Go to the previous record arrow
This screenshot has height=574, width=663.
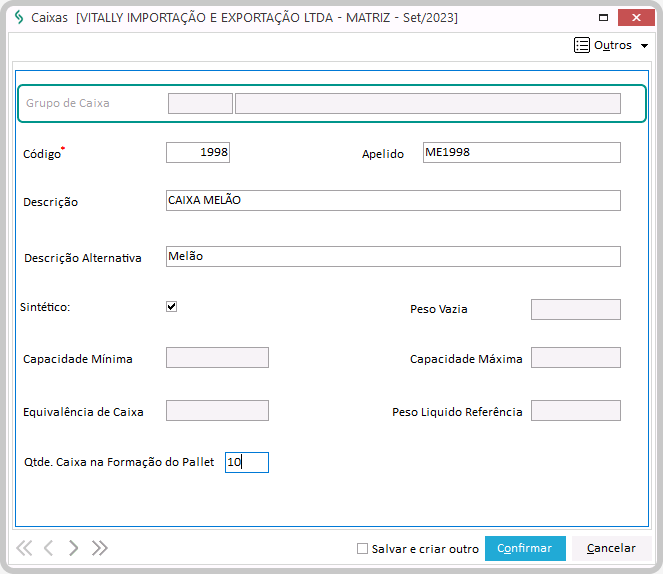coord(49,548)
